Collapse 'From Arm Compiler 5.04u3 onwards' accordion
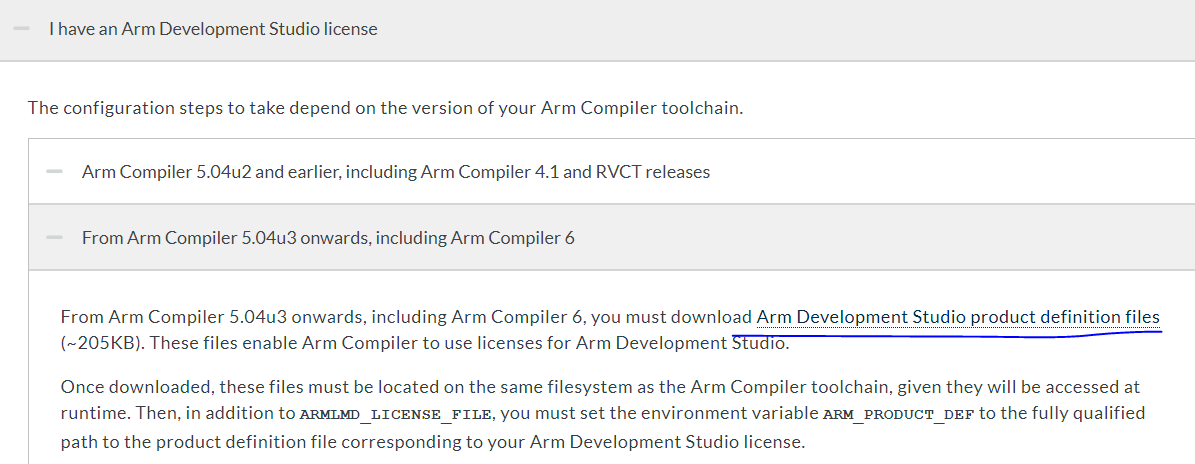Image resolution: width=1195 pixels, height=464 pixels. tap(612, 238)
